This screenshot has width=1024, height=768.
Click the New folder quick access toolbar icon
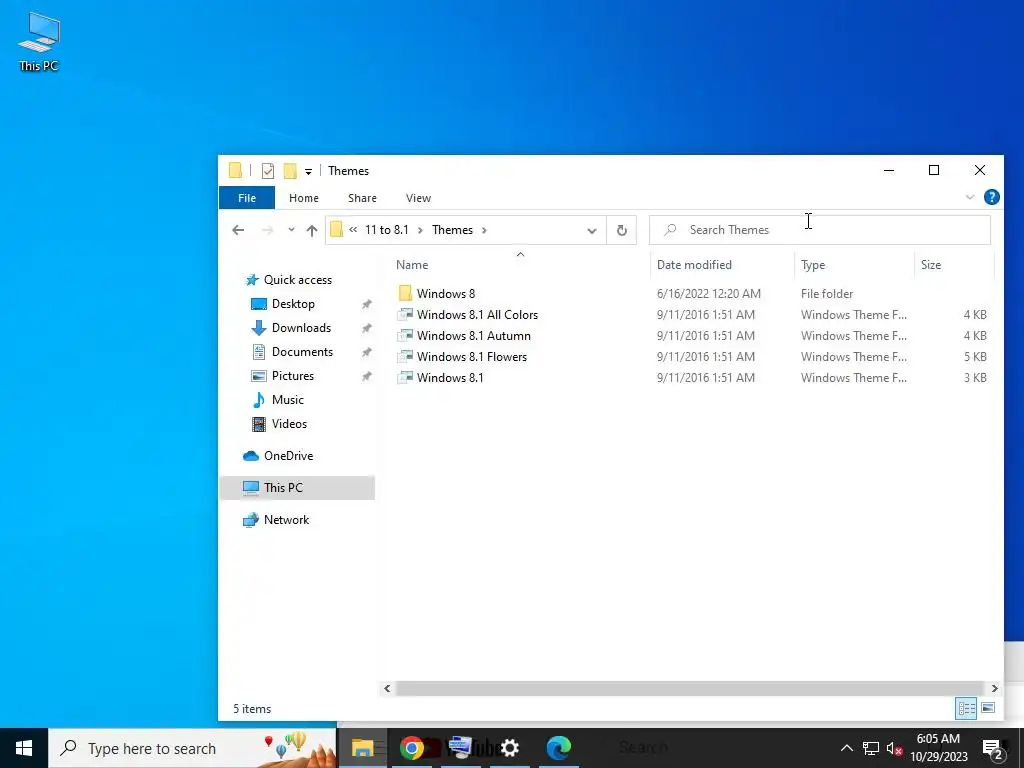[x=290, y=171]
